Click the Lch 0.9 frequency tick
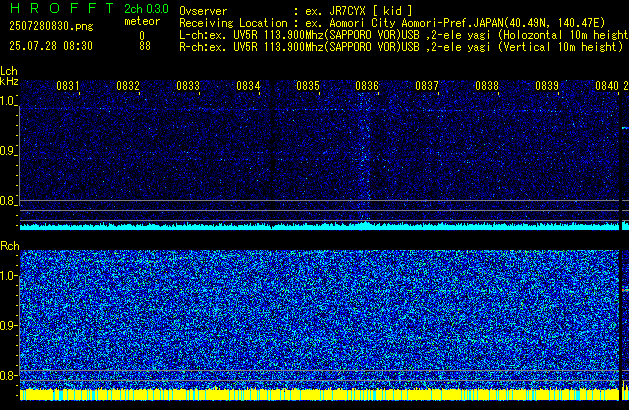 [8, 151]
